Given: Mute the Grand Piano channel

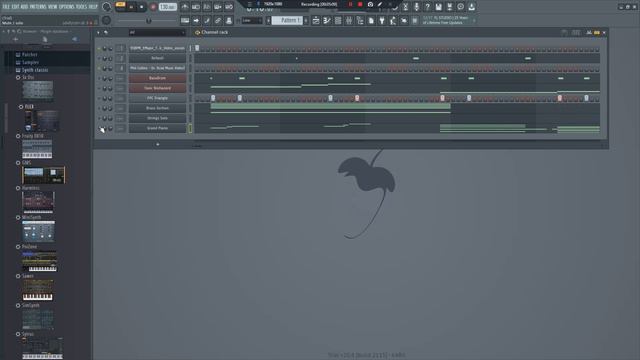Looking at the screenshot, I should click(99, 129).
